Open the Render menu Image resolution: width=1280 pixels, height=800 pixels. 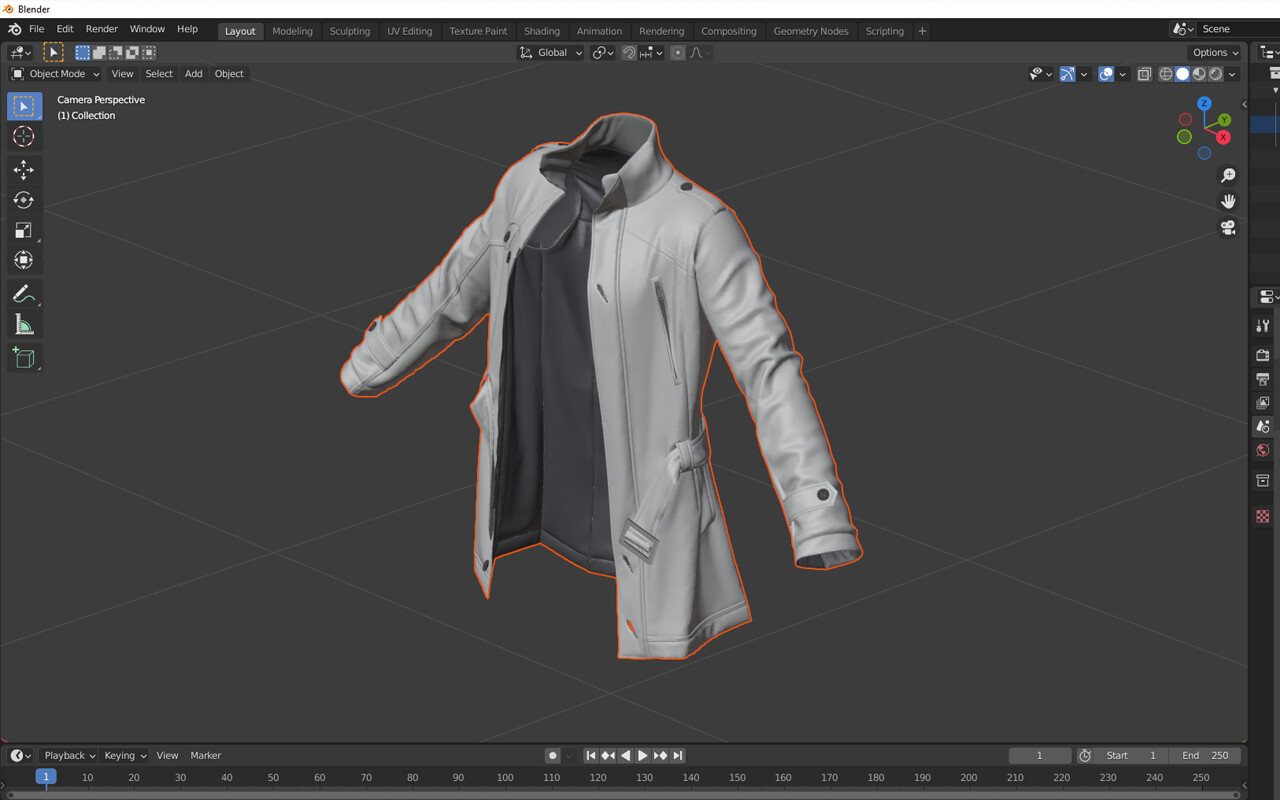tap(101, 29)
